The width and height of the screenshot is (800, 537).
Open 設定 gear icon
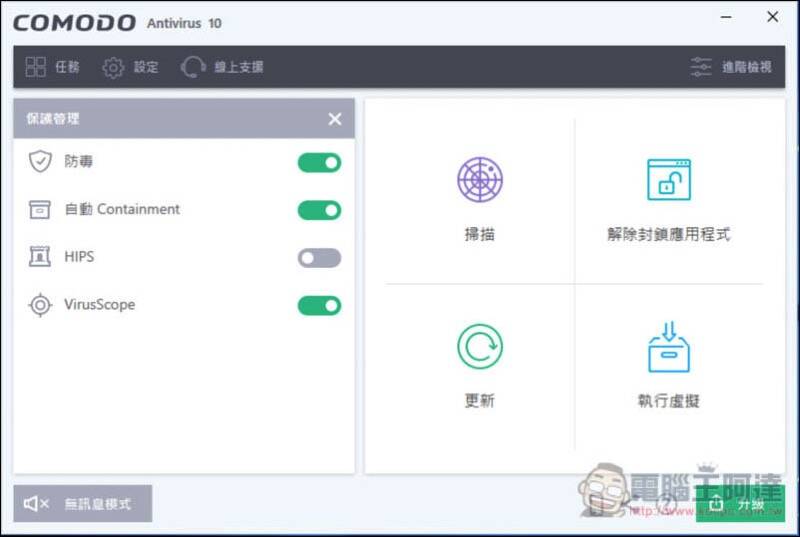coord(113,67)
